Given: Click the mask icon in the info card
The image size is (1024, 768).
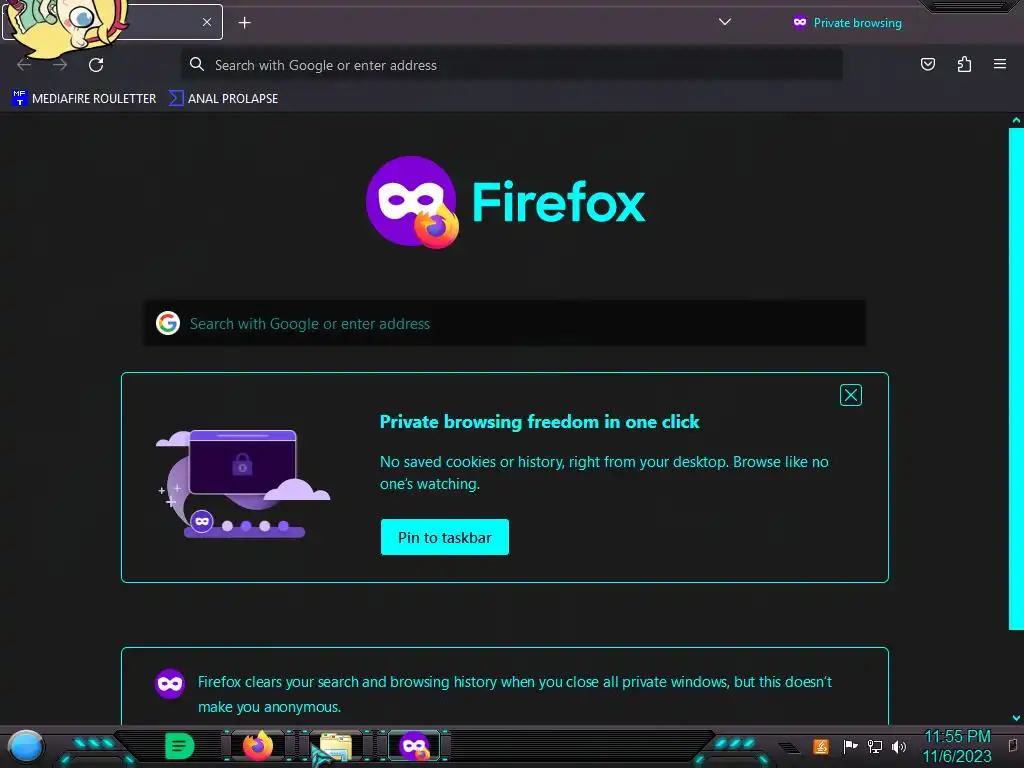Looking at the screenshot, I should pyautogui.click(x=170, y=684).
